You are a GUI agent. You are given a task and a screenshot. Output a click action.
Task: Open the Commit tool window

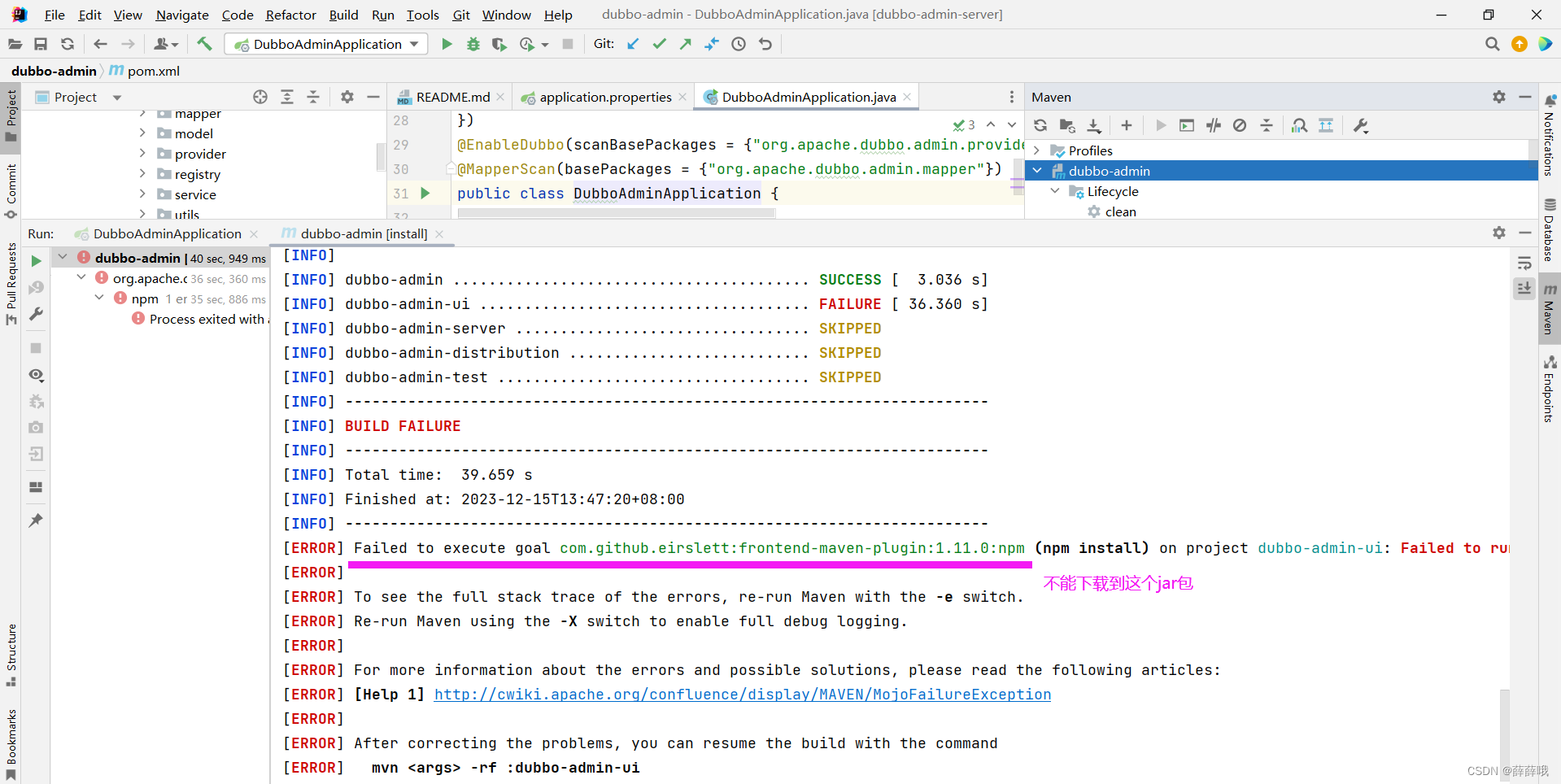click(x=11, y=190)
